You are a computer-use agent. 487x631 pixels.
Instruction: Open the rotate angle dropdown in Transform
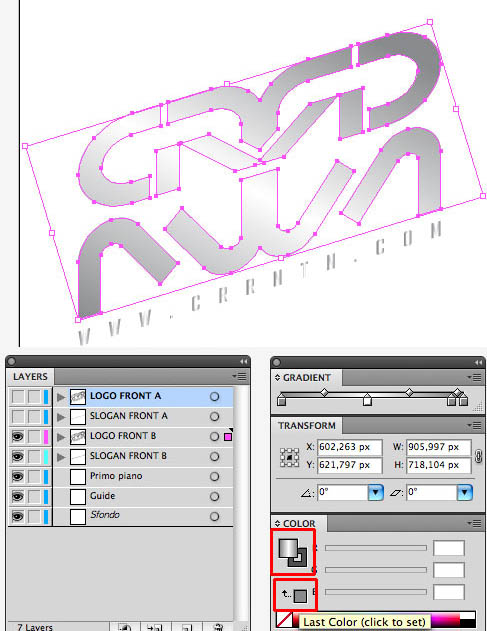[375, 492]
